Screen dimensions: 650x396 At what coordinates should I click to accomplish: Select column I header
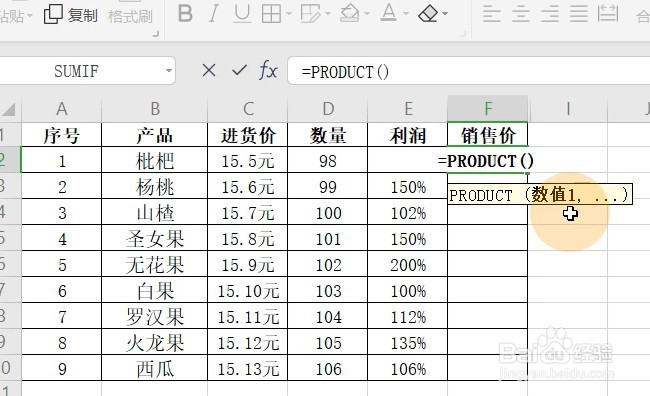point(568,109)
